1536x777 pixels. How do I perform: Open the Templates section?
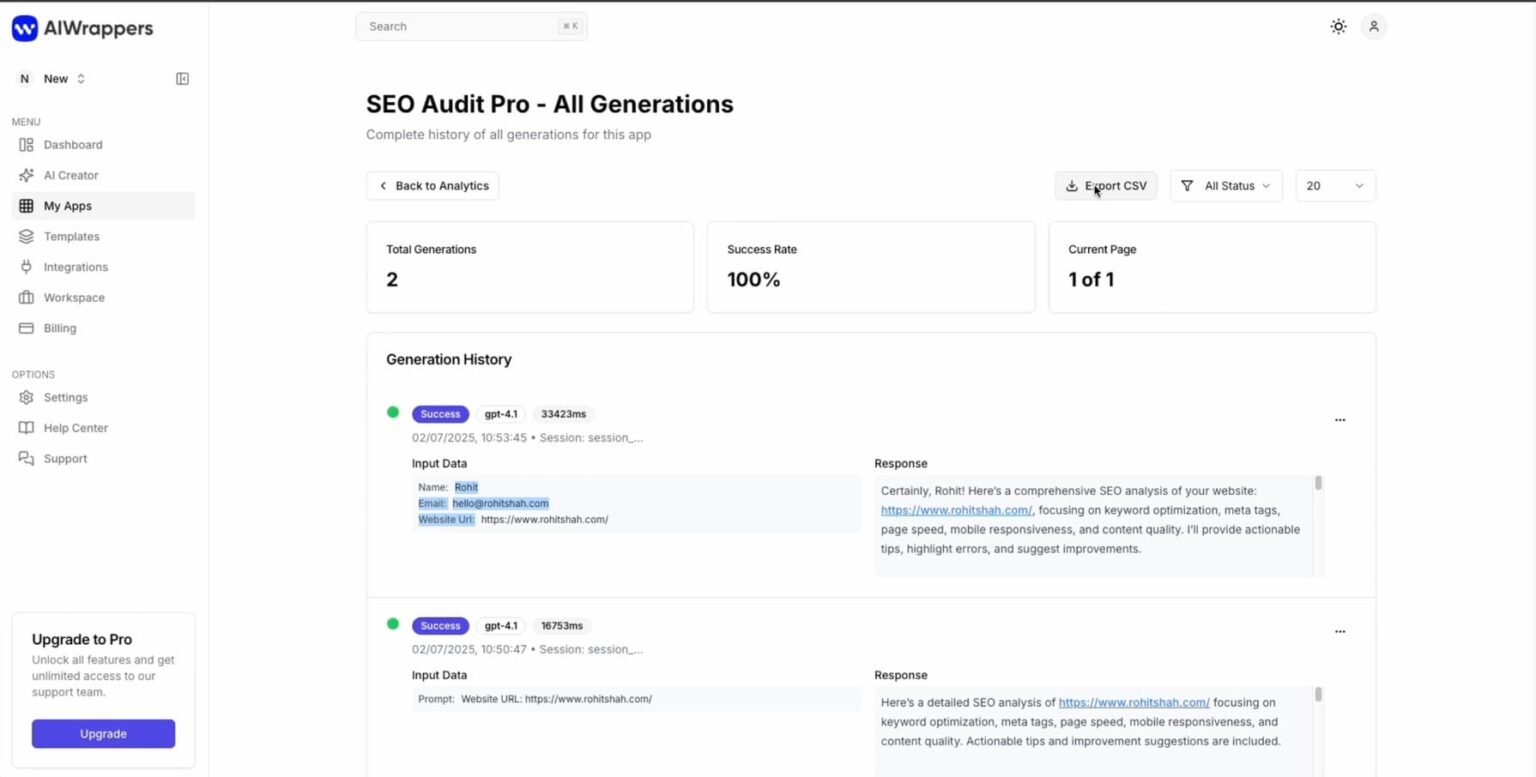tap(71, 236)
